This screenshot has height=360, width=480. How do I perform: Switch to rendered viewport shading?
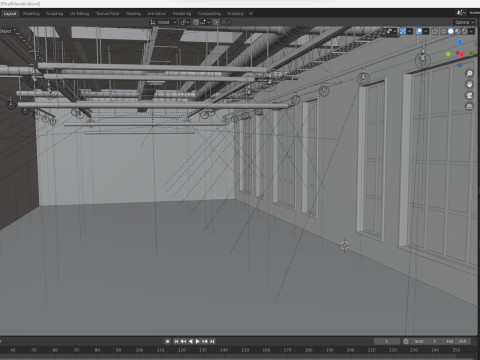[x=464, y=31]
